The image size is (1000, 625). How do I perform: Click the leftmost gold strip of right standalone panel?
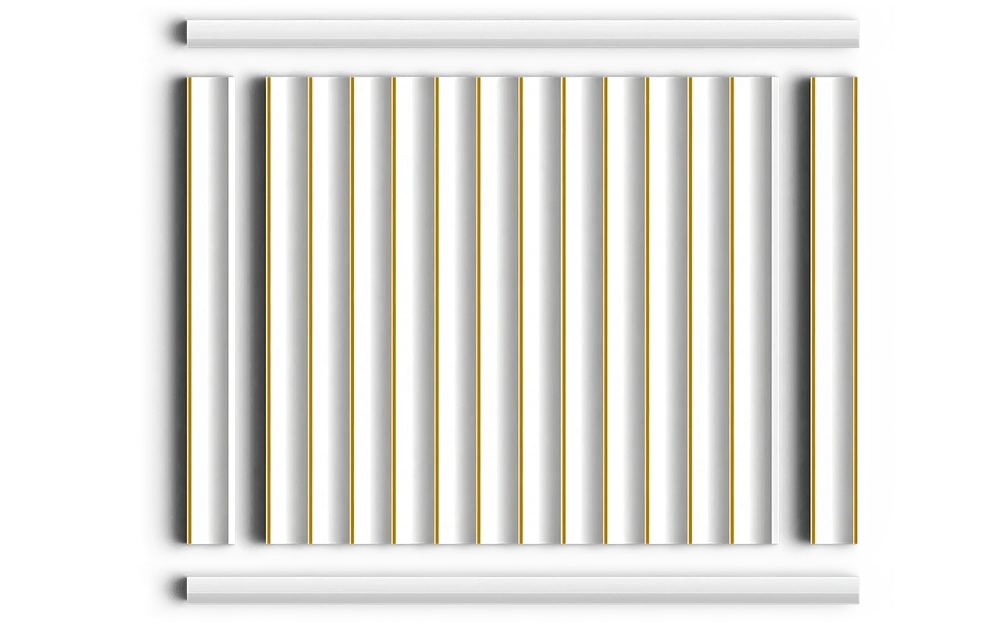pos(813,310)
